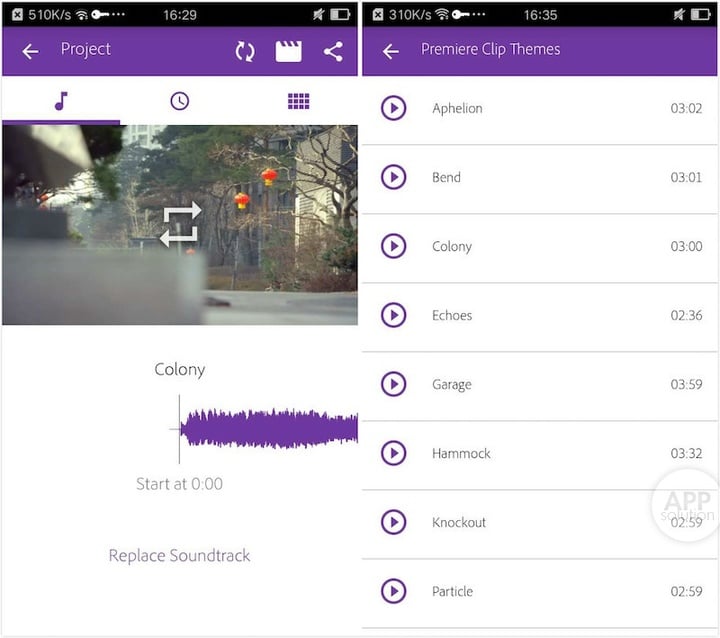The image size is (720, 638).
Task: Play the Hammock theme preview
Action: [x=394, y=453]
